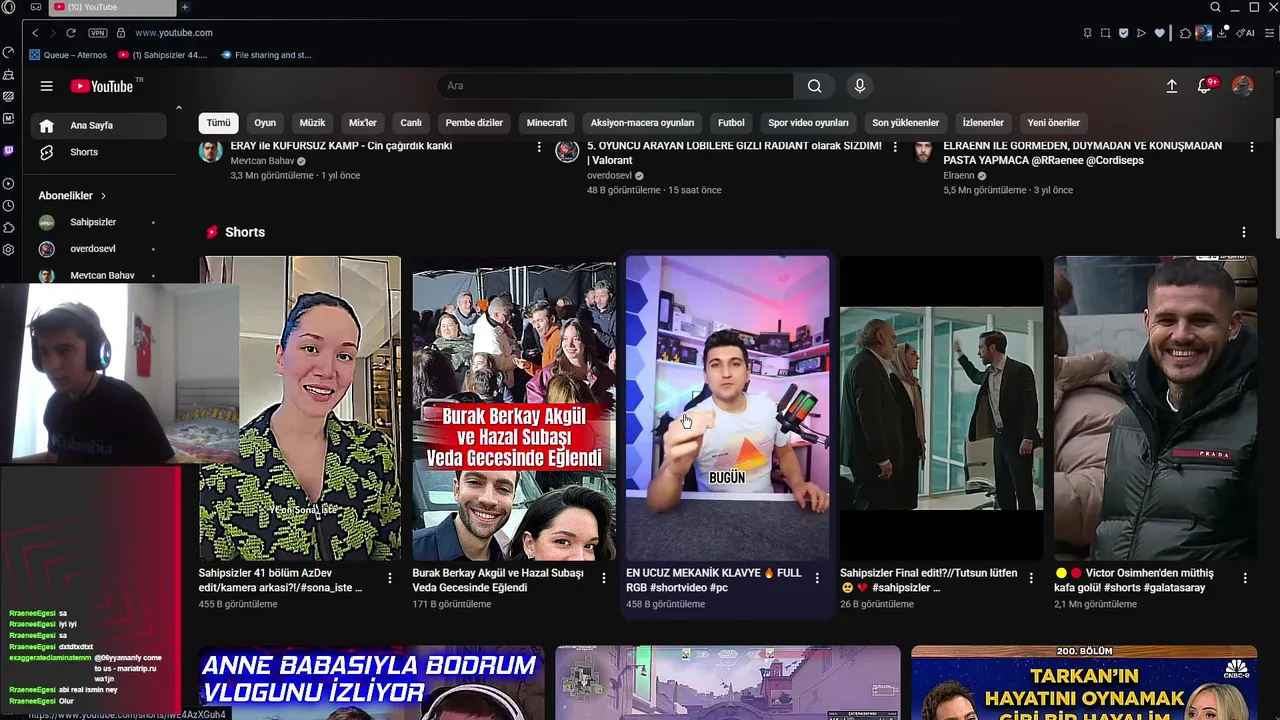Open more options for Burak Berkay Akgül short
Image resolution: width=1280 pixels, height=720 pixels.
pyautogui.click(x=603, y=578)
